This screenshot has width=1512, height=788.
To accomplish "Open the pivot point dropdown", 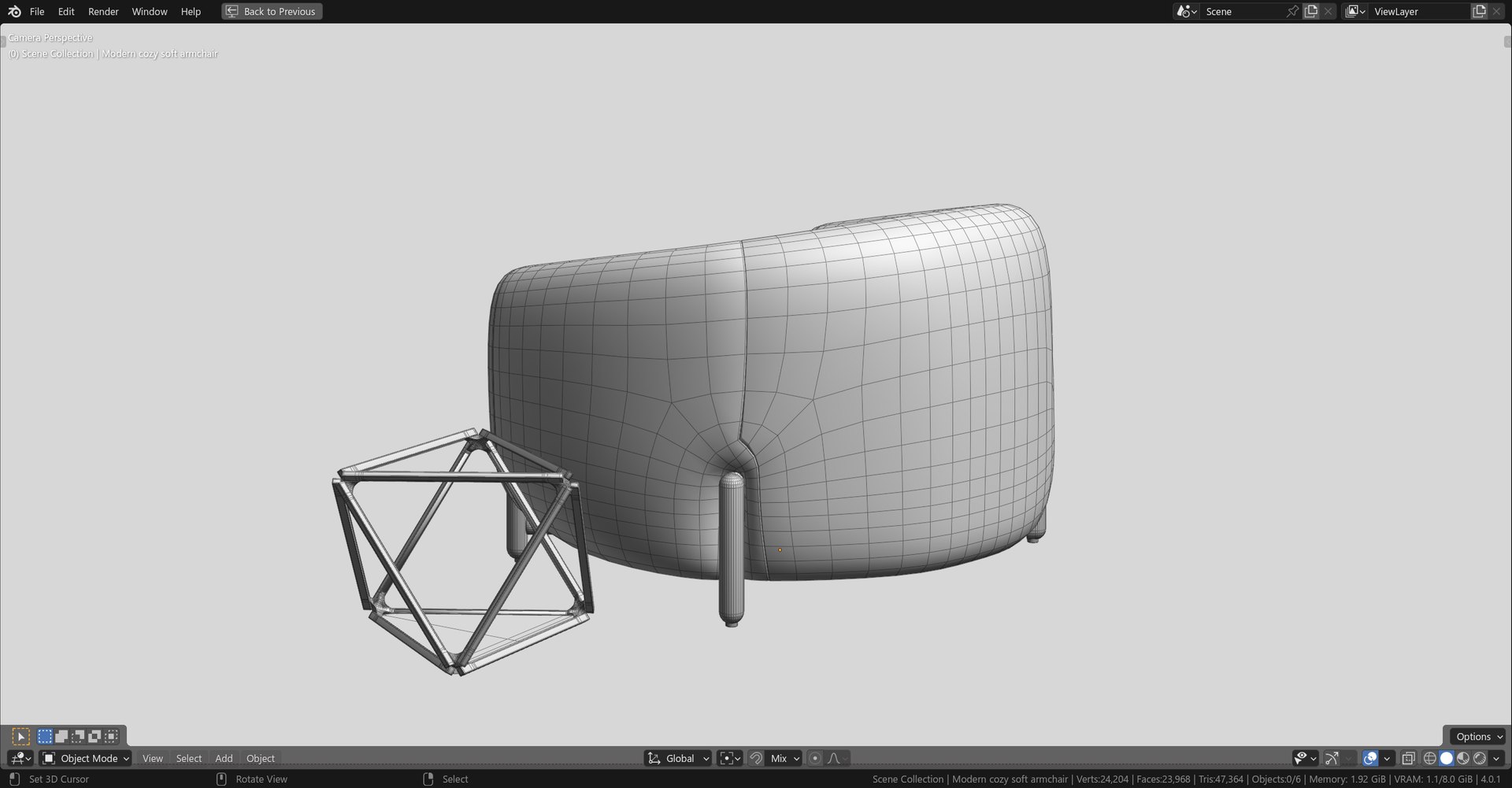I will (x=730, y=758).
